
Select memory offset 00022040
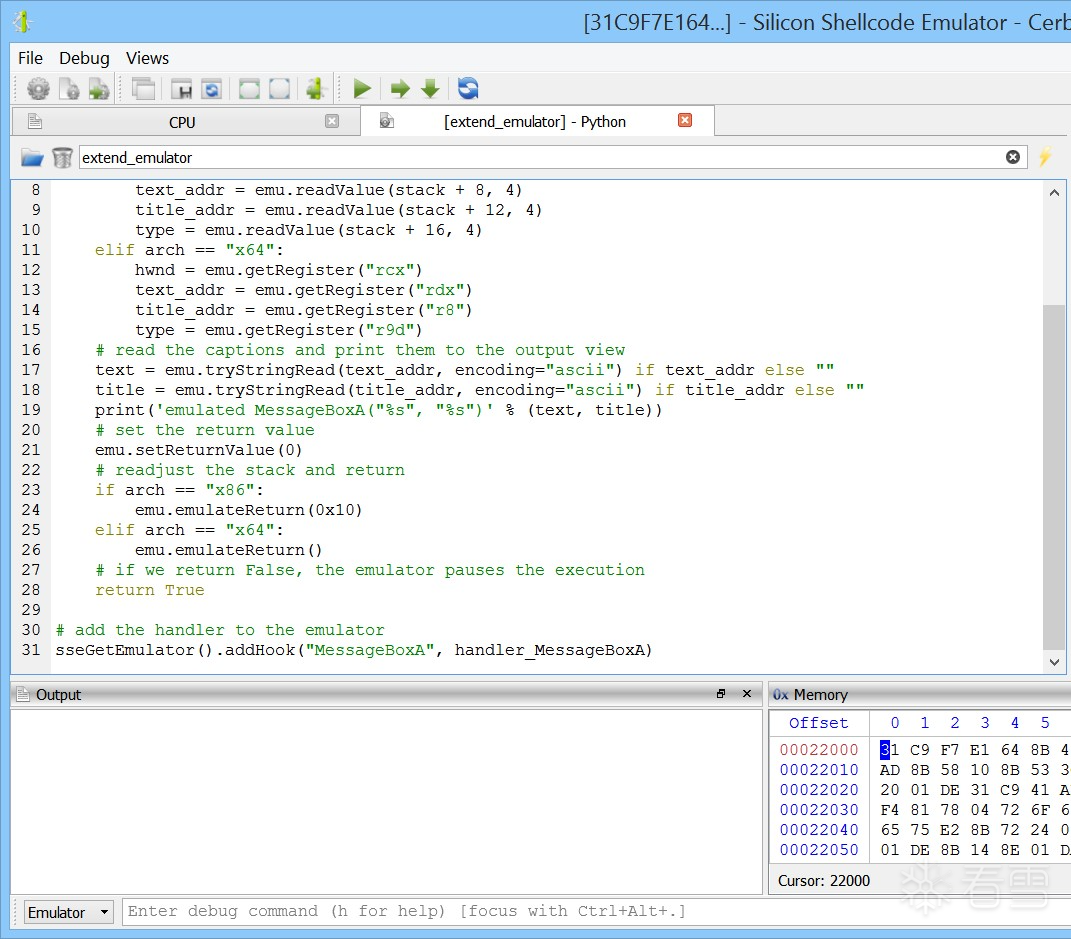click(x=818, y=830)
